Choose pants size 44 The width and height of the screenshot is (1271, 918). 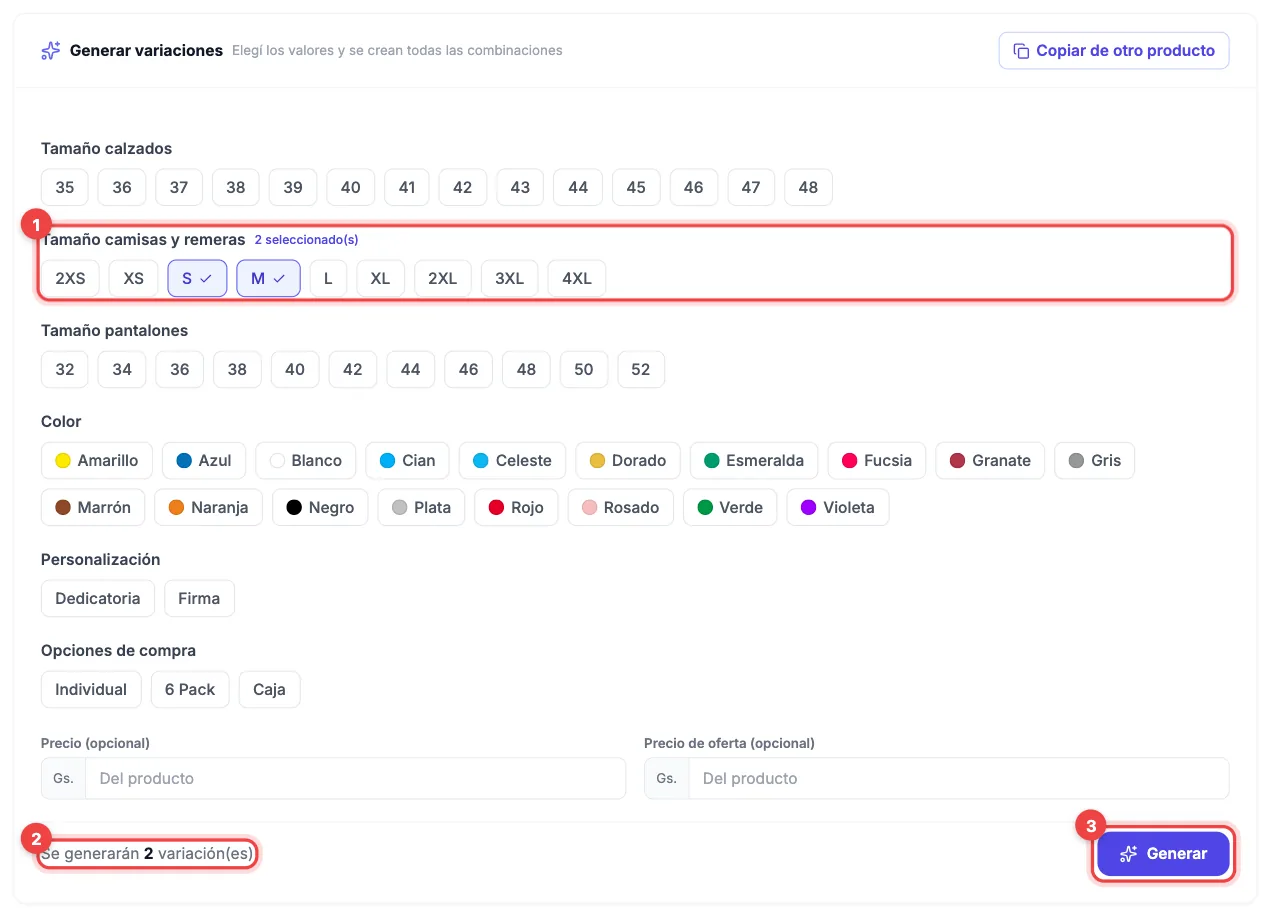pyautogui.click(x=410, y=370)
